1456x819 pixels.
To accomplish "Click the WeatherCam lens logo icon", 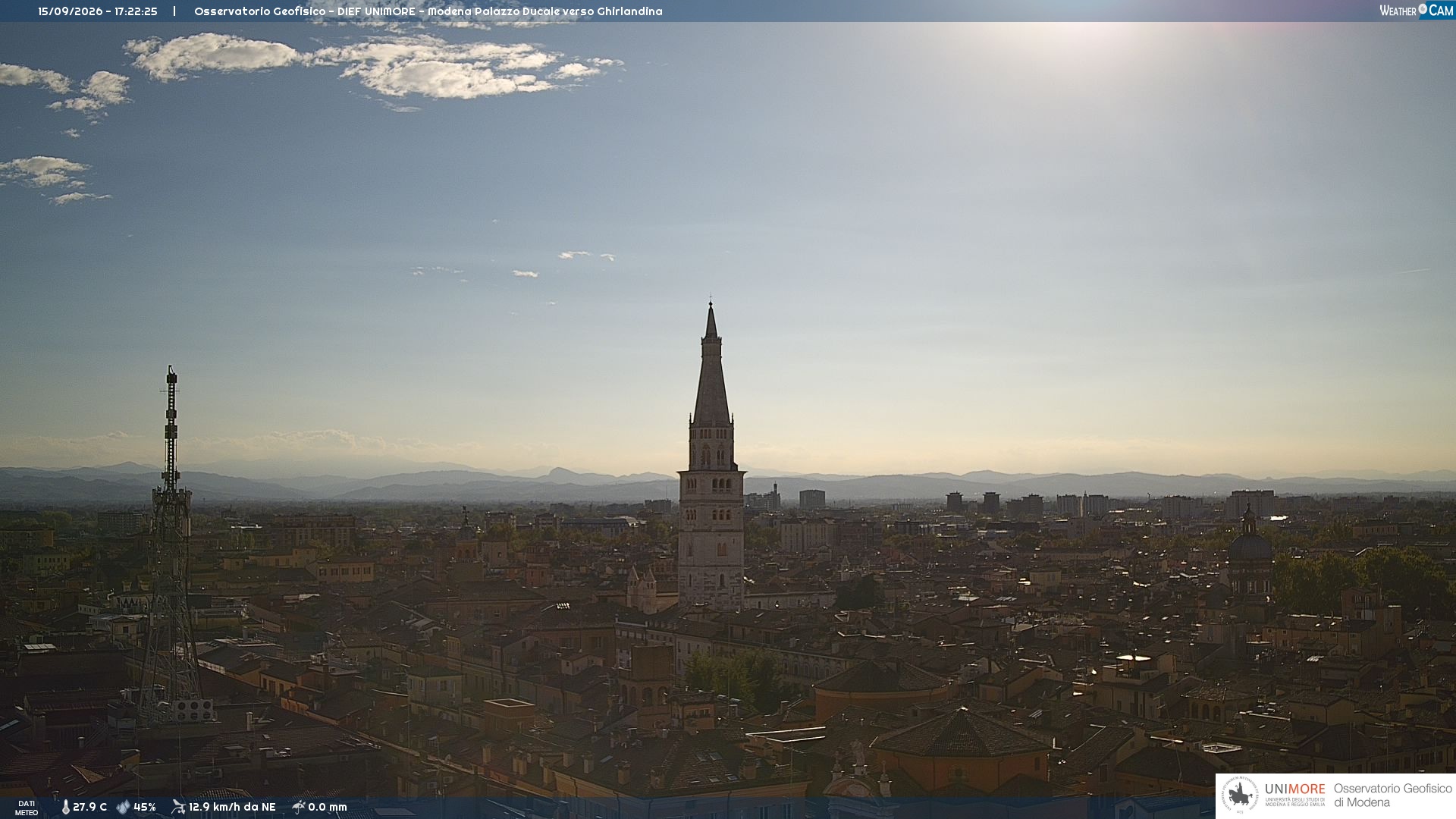I will pos(1423,9).
